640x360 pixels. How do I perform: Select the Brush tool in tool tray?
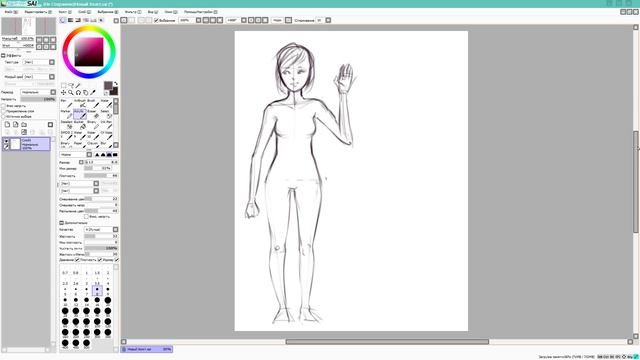pos(92,103)
